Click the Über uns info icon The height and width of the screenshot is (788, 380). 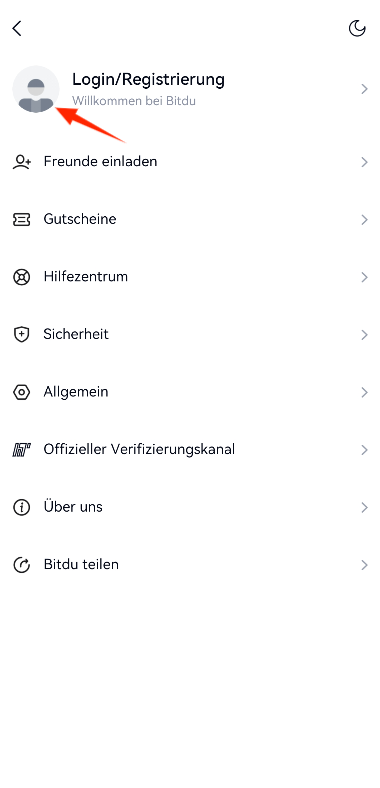(x=22, y=508)
